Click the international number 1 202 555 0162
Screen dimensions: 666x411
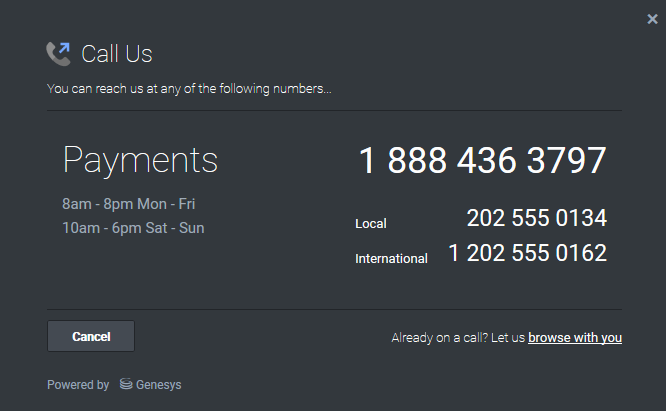527,254
